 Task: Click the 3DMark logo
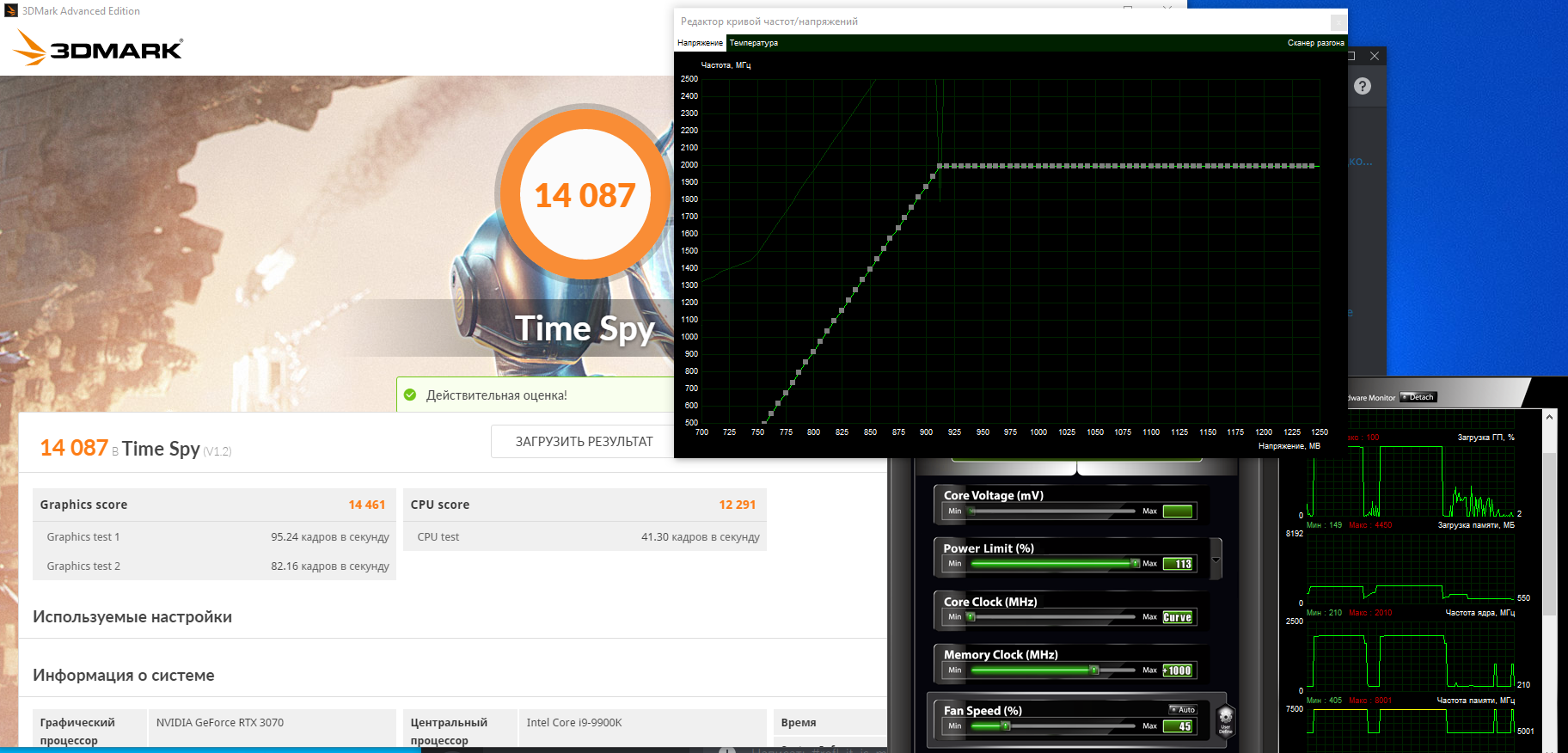[x=98, y=48]
